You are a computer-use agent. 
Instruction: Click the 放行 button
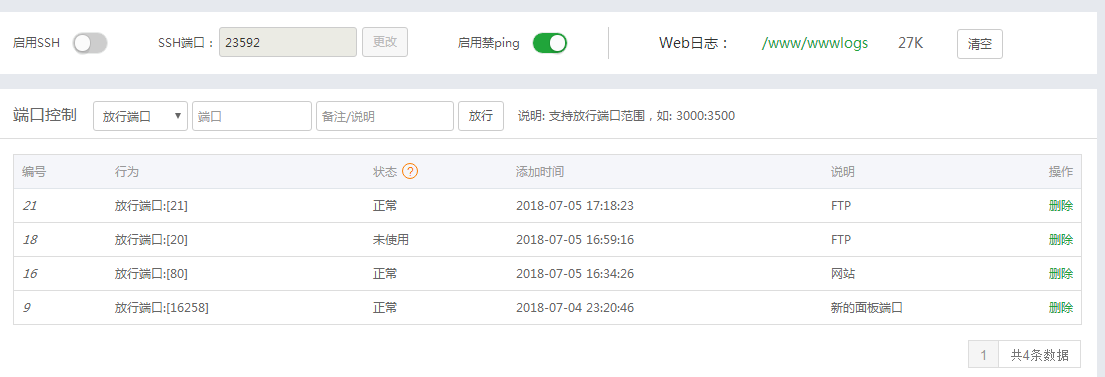[x=481, y=116]
